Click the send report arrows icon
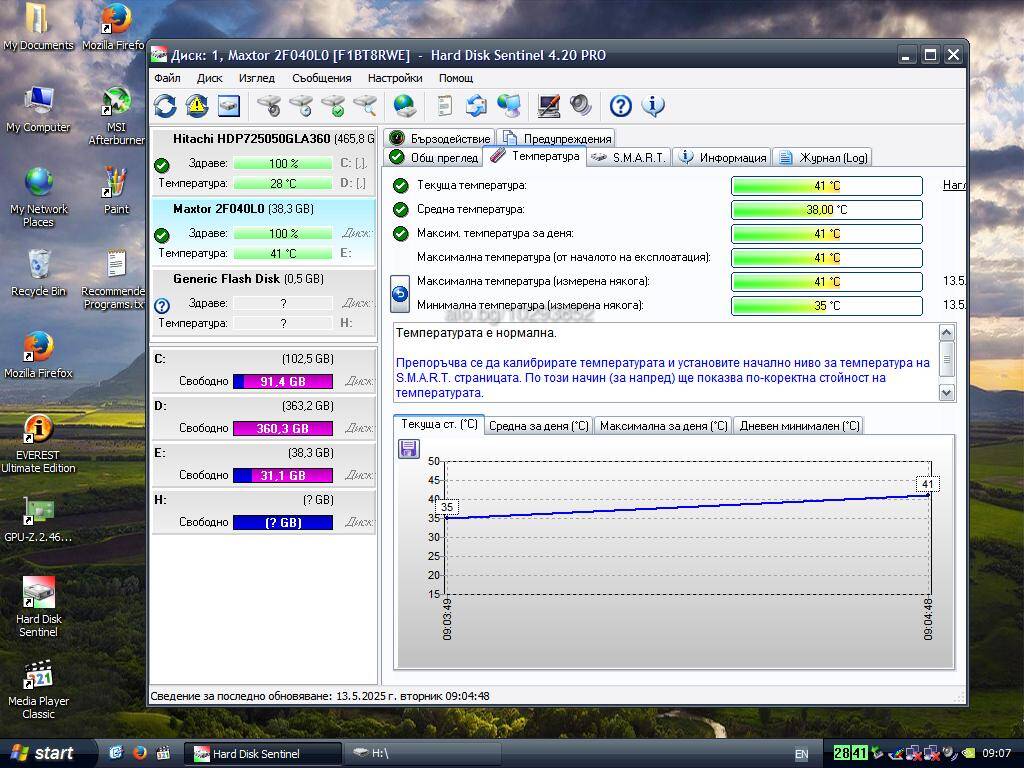The height and width of the screenshot is (768, 1024). tap(476, 106)
